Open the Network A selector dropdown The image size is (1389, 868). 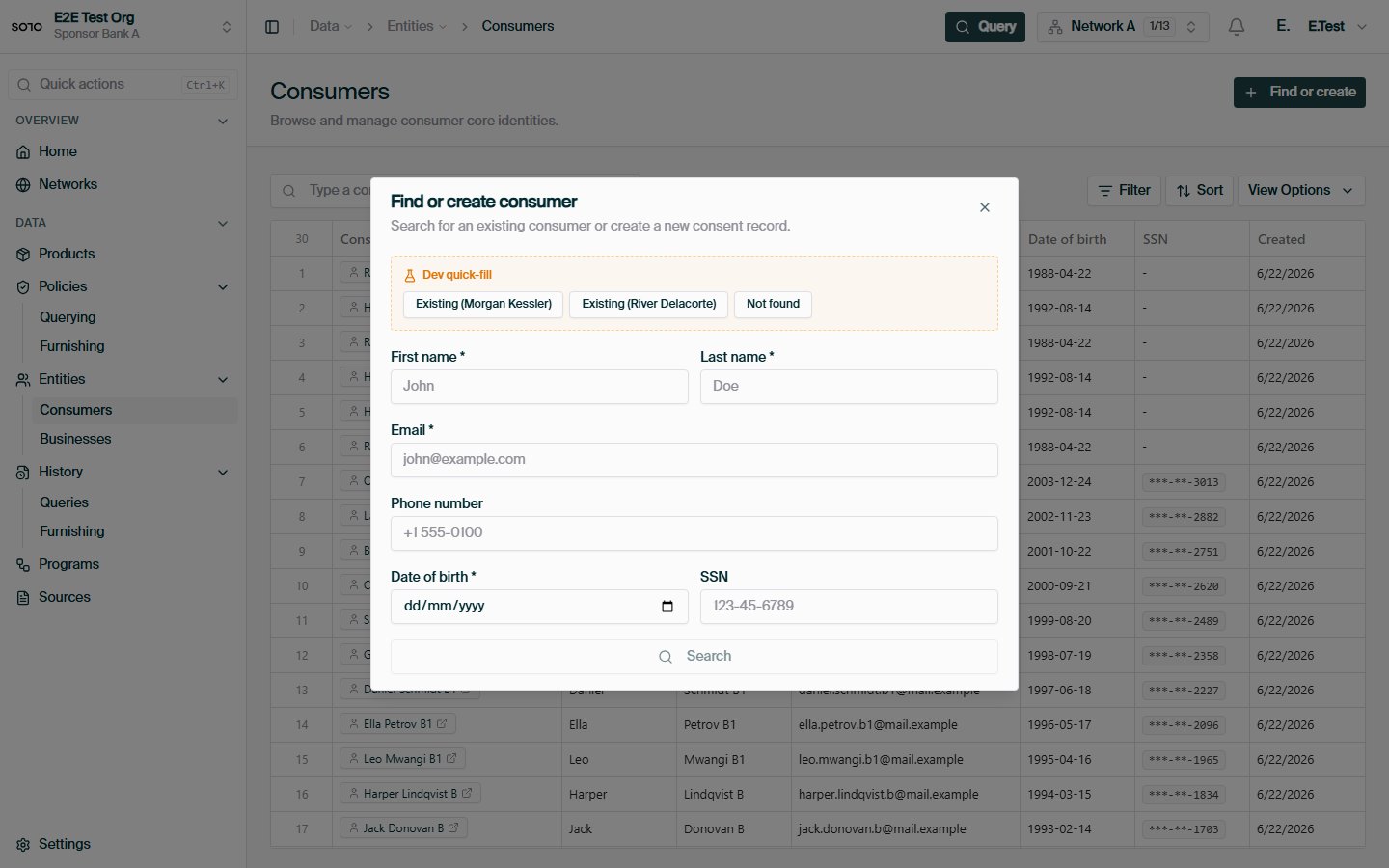click(1123, 27)
